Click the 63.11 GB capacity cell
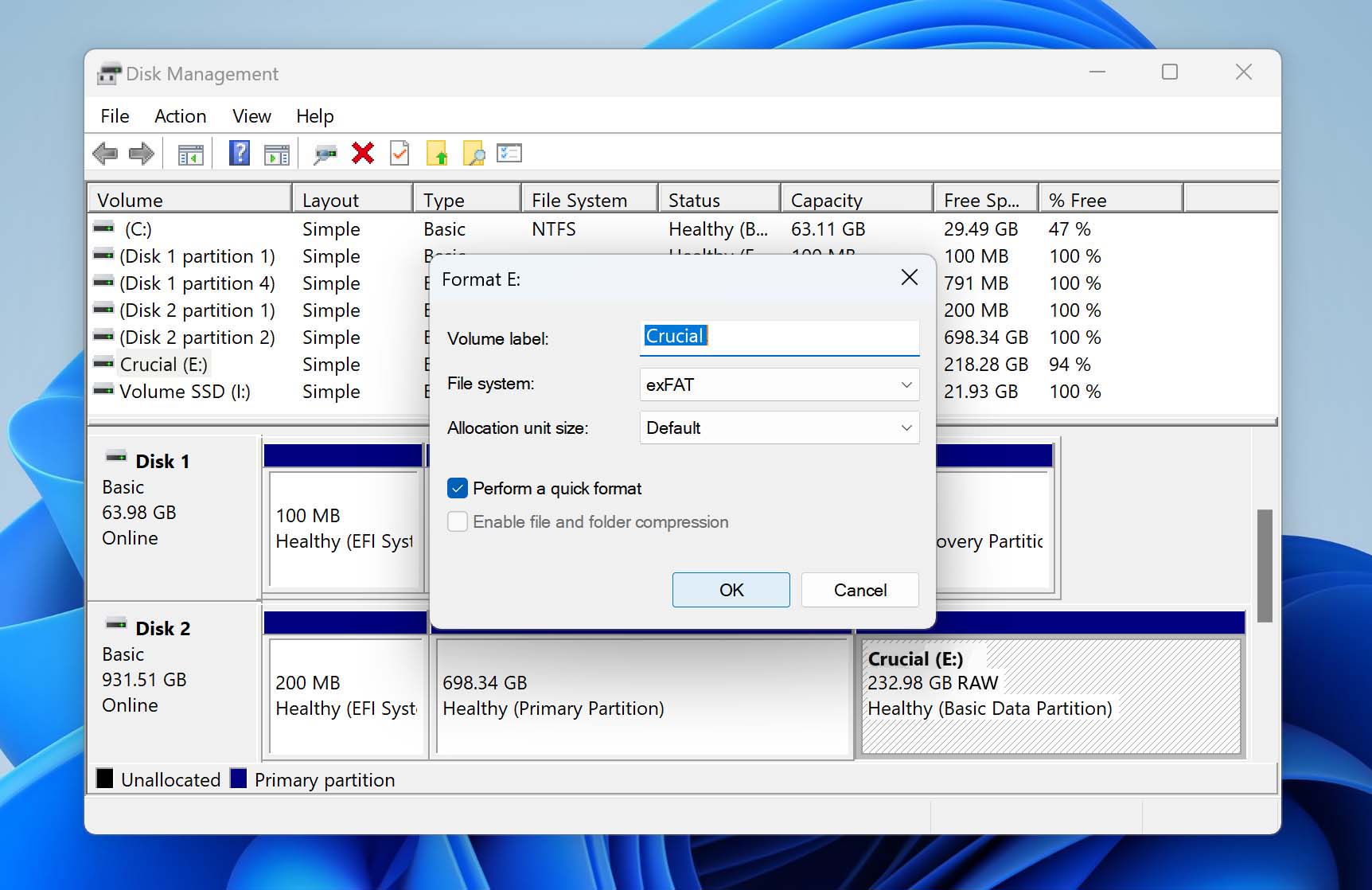Viewport: 1372px width, 890px height. (828, 229)
